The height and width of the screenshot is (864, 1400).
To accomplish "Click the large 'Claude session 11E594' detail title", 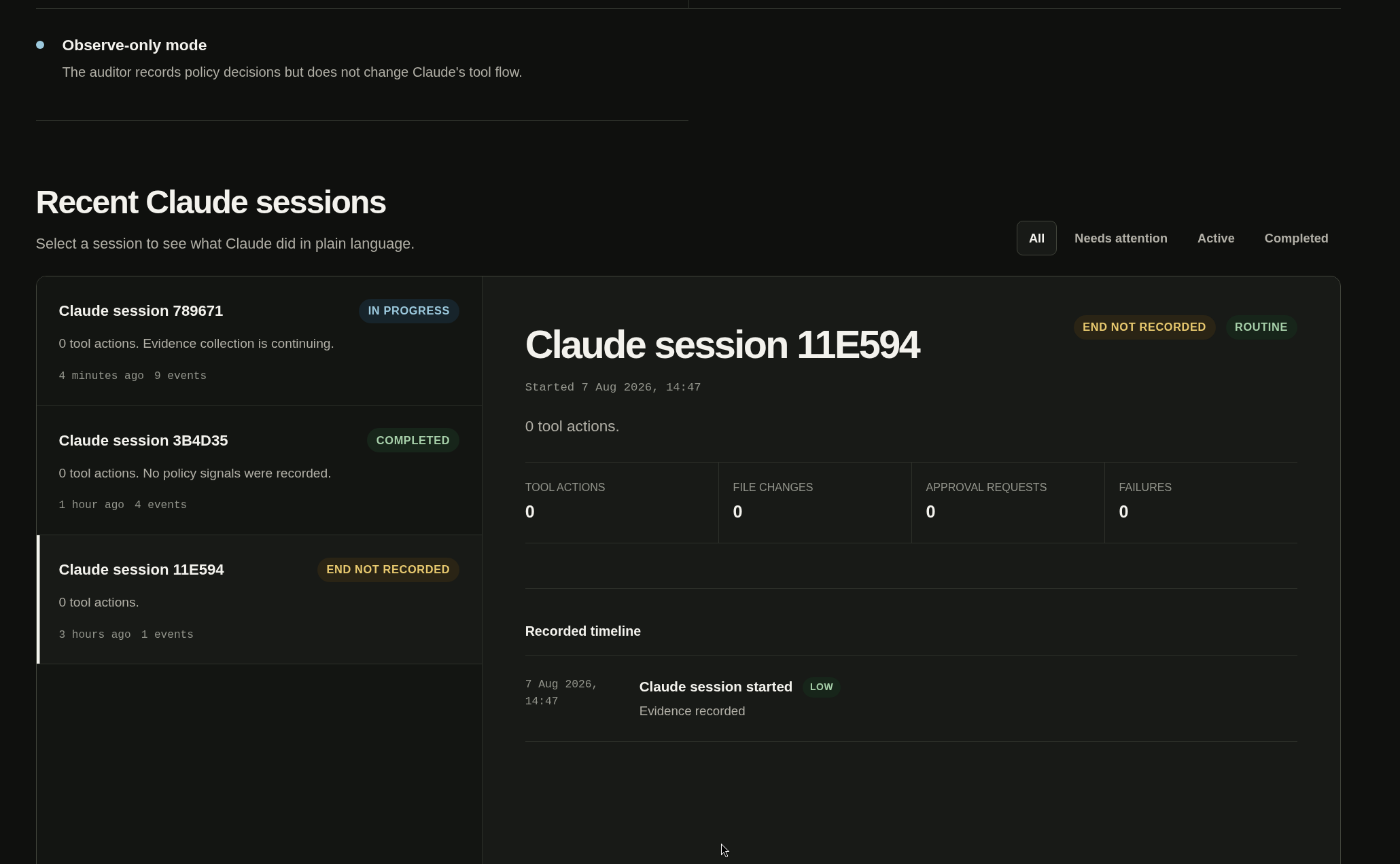I will [722, 344].
